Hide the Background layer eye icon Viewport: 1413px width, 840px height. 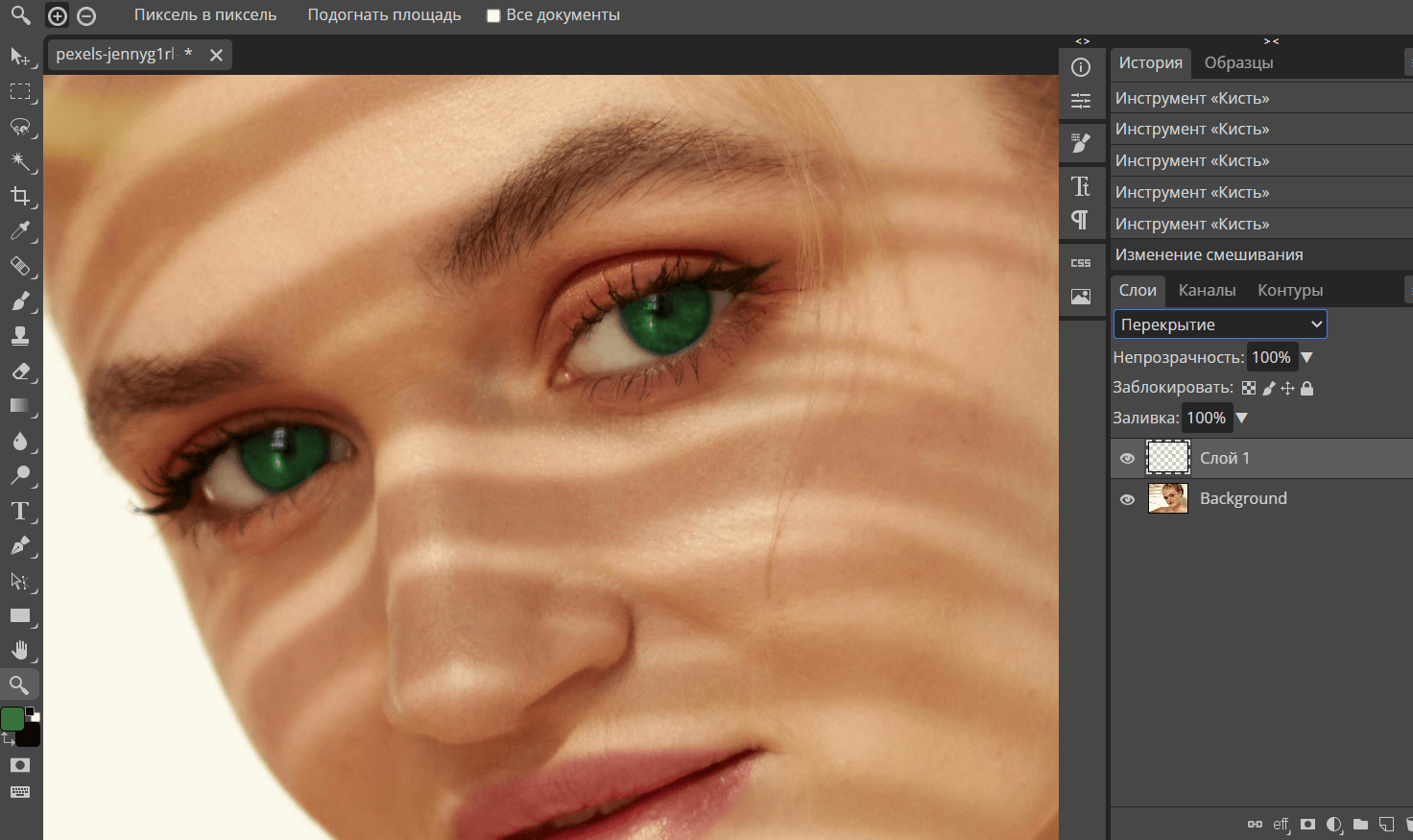click(1128, 499)
